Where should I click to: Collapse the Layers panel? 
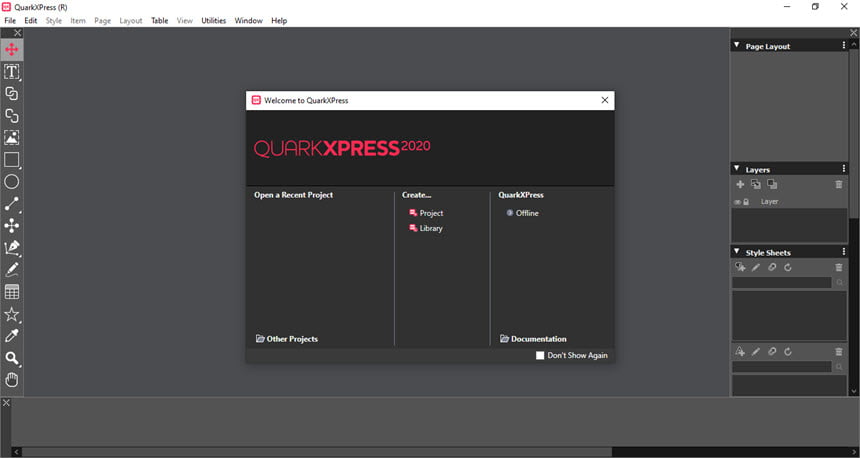[x=737, y=169]
